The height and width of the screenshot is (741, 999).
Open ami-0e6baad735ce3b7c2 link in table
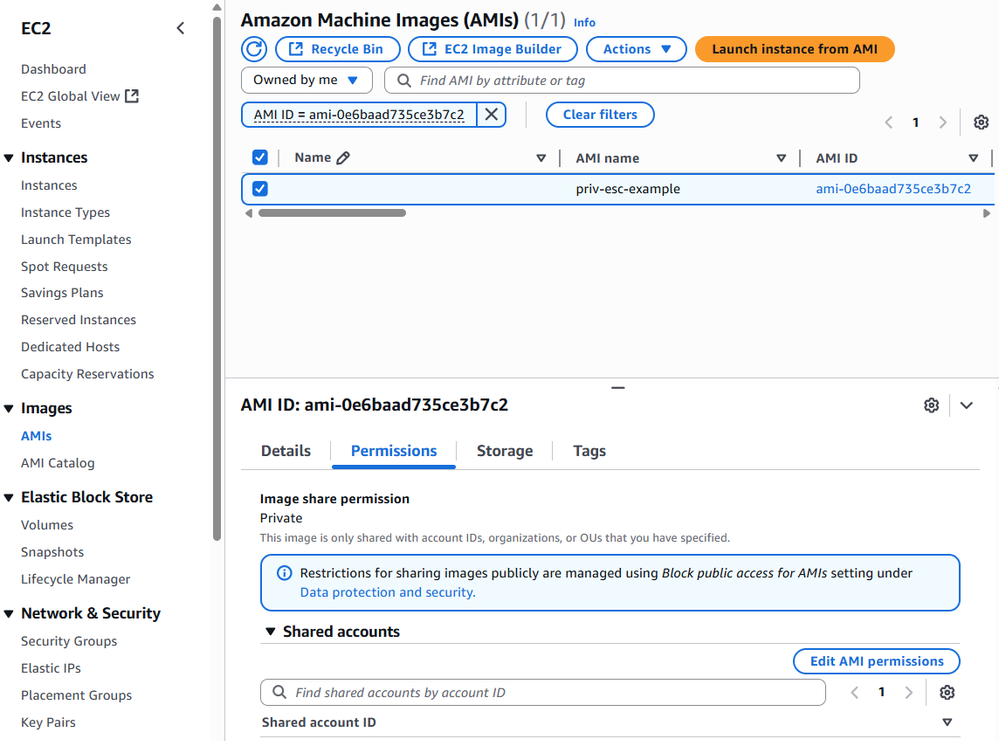coord(893,189)
